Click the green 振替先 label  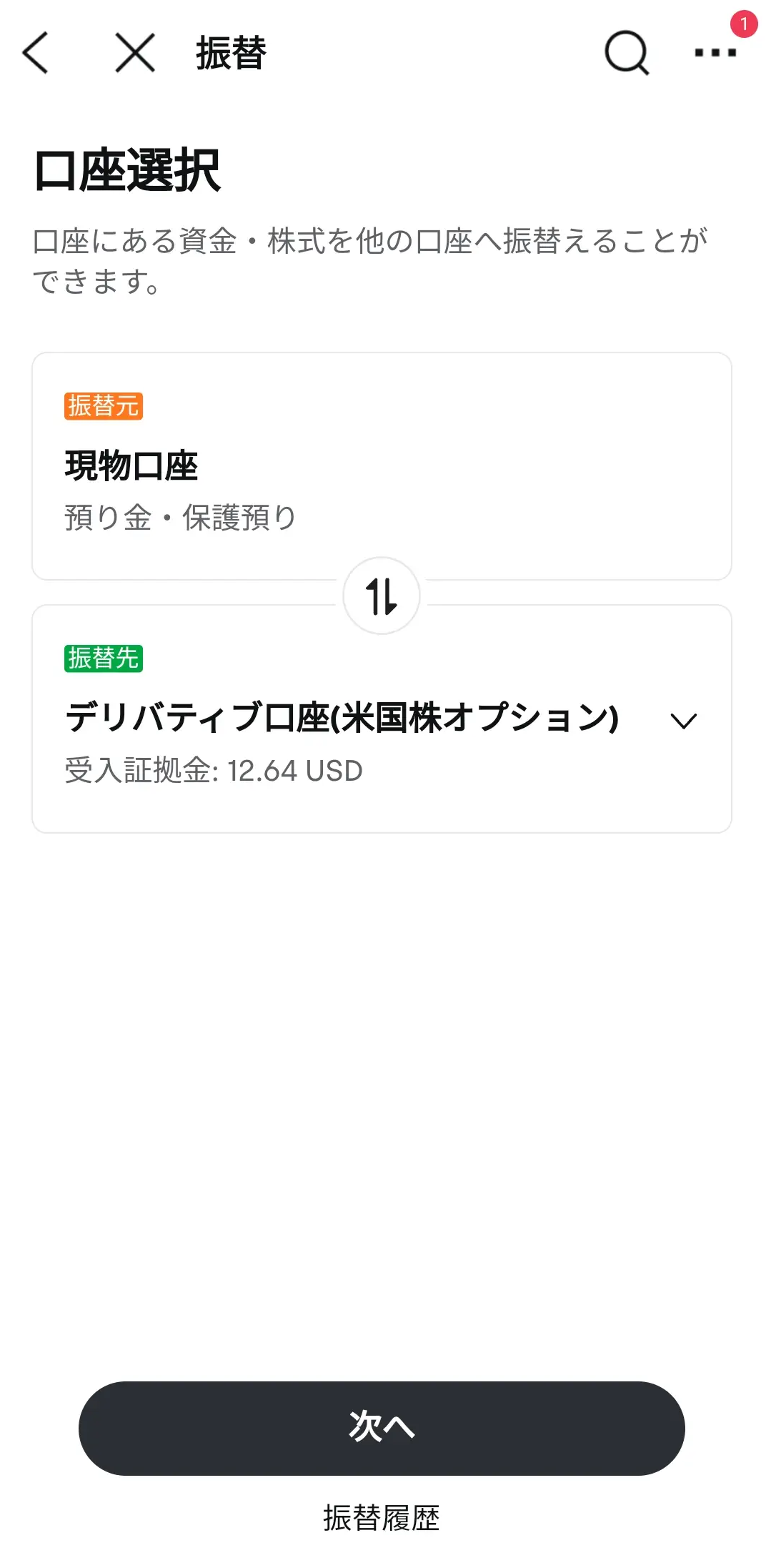[104, 659]
